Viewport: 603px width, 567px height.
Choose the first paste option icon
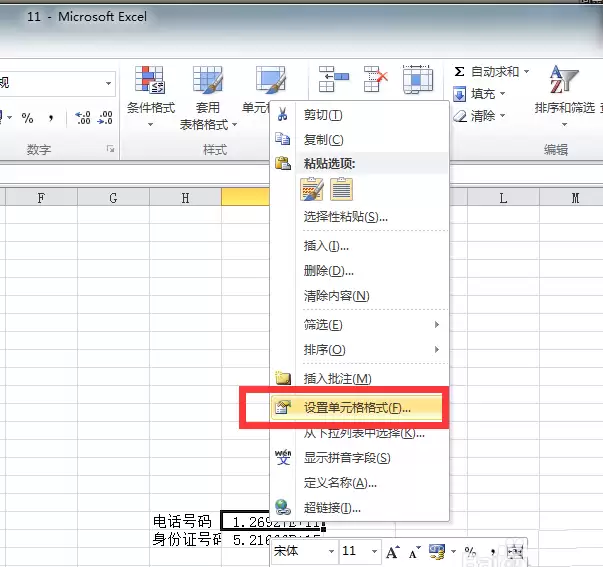point(312,188)
